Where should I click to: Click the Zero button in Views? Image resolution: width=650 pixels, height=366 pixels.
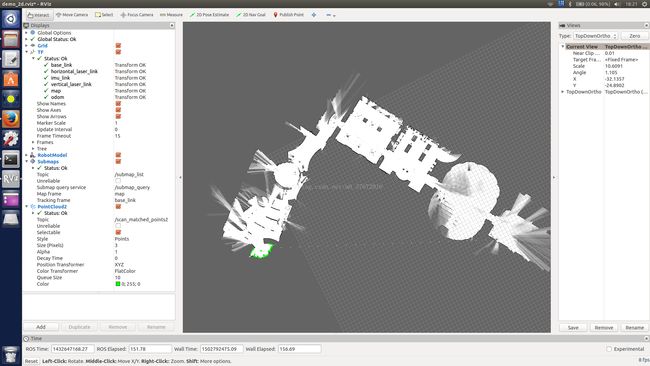pos(635,36)
